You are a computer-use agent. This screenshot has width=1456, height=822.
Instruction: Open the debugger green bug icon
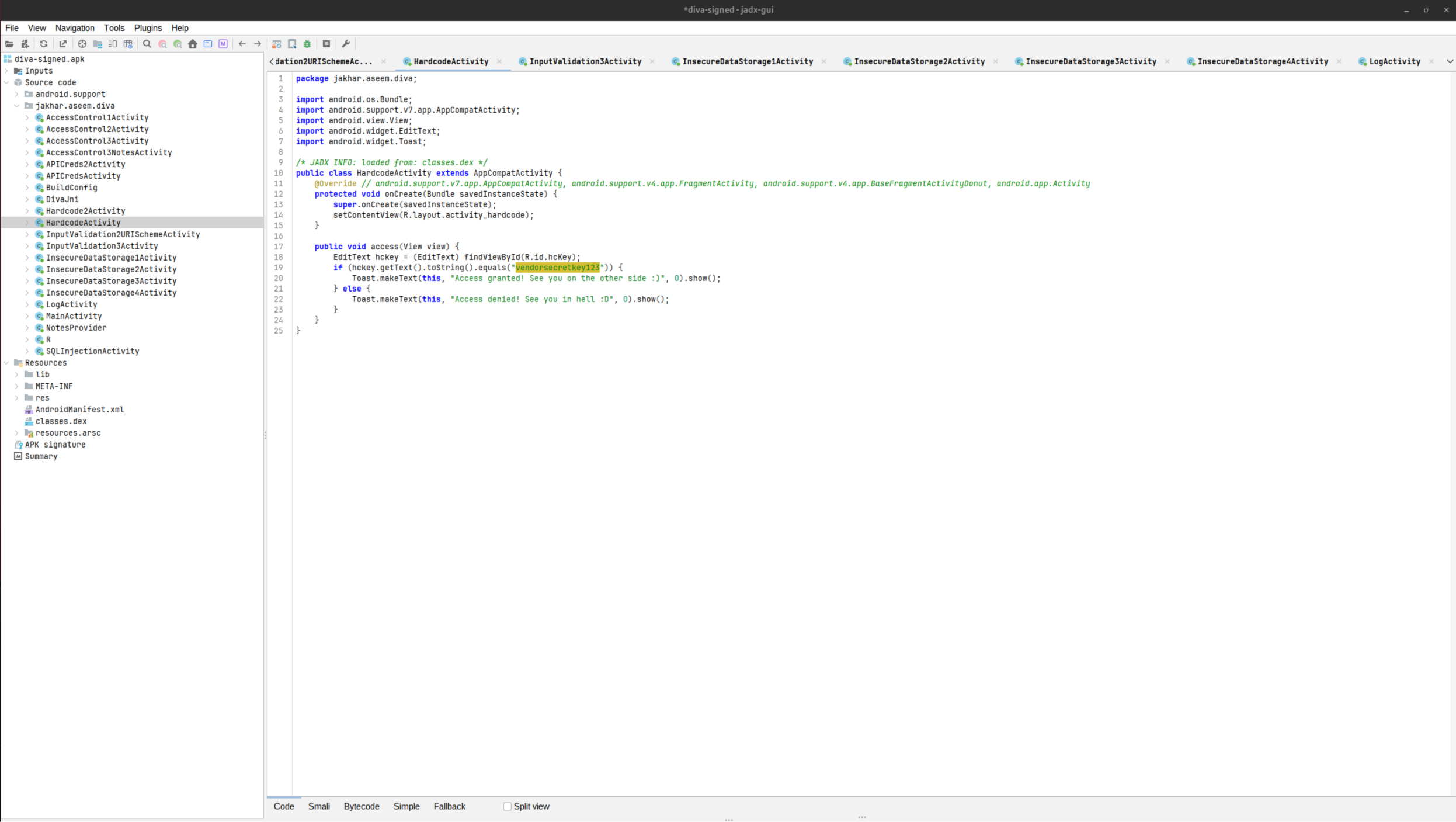(x=307, y=44)
